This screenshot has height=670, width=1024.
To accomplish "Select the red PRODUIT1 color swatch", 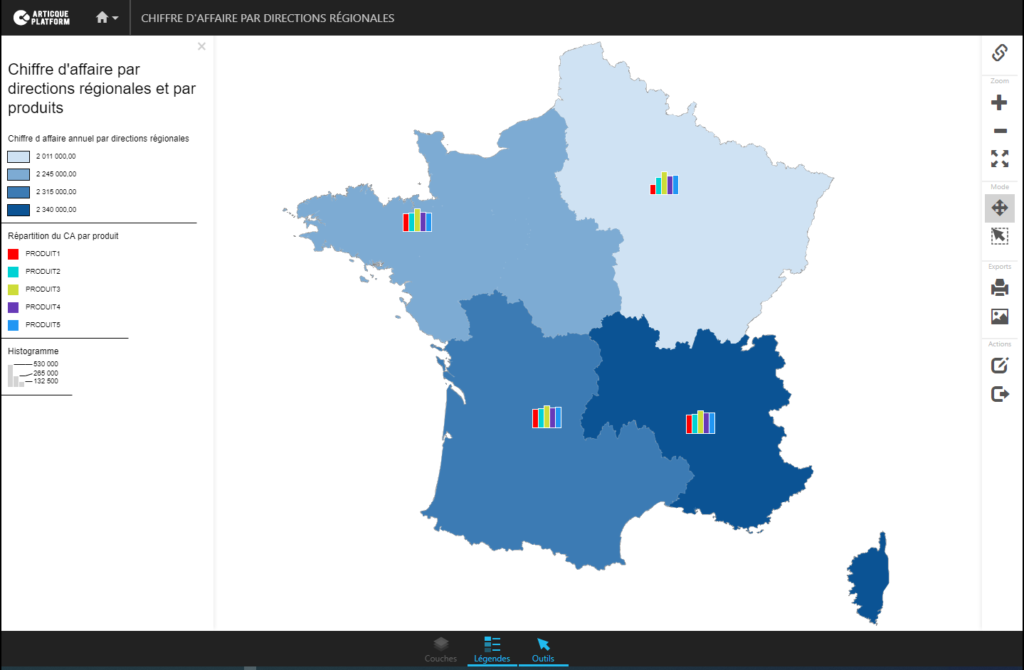I will pyautogui.click(x=11, y=253).
